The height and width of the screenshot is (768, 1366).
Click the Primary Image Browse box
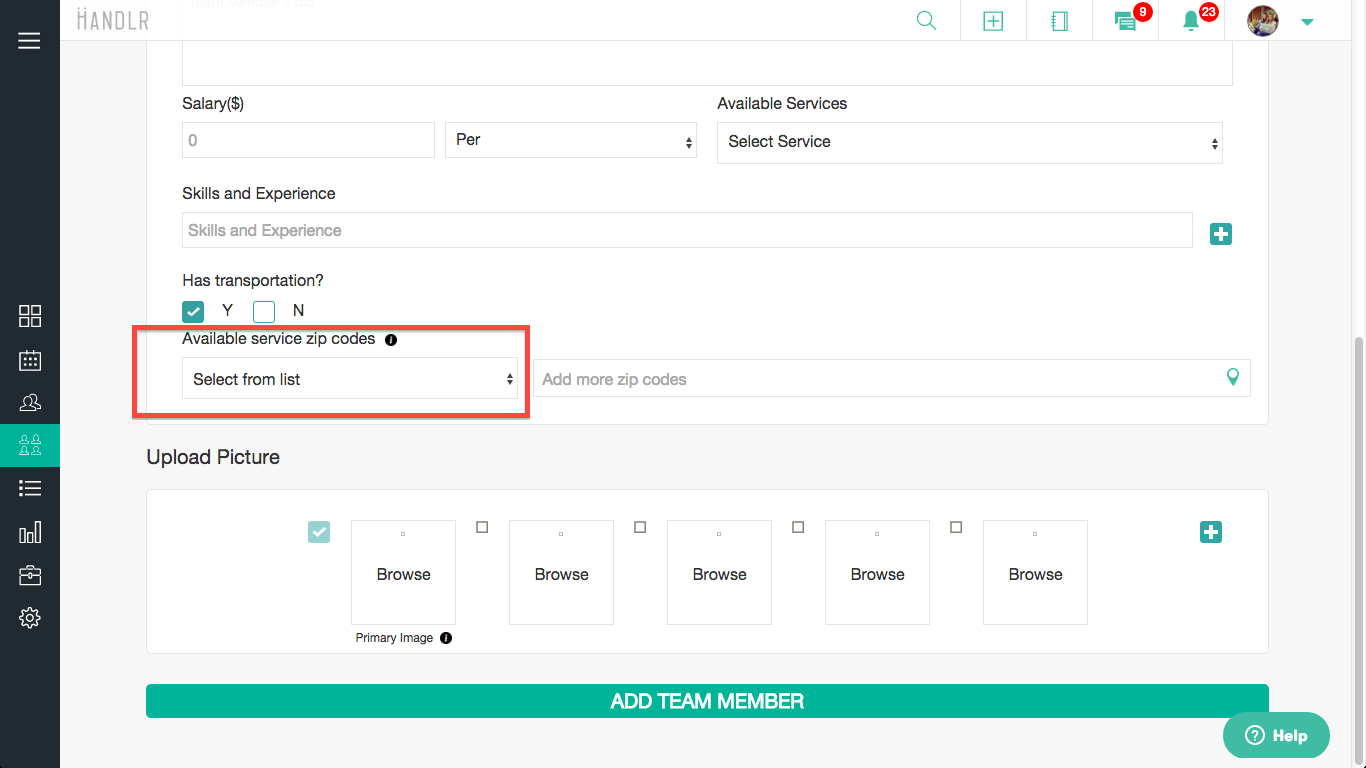tap(403, 573)
